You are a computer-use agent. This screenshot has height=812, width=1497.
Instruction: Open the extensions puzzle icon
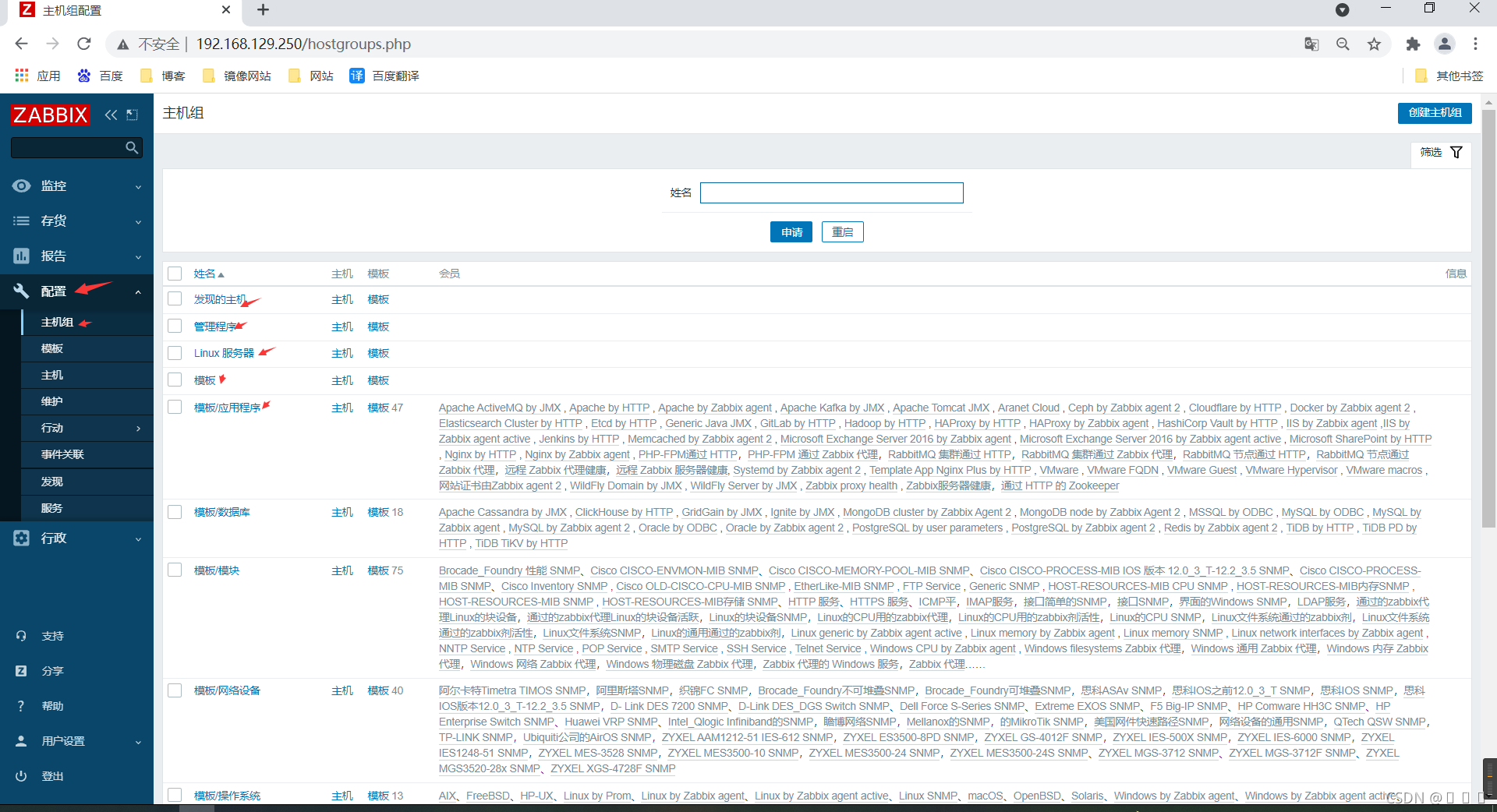tap(1413, 44)
